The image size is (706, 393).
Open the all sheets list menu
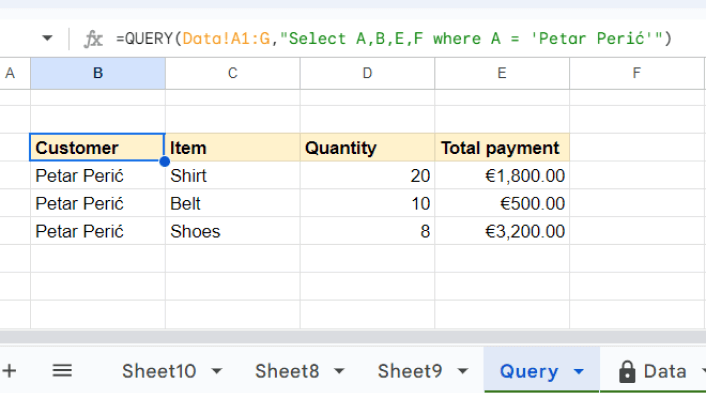[62, 371]
